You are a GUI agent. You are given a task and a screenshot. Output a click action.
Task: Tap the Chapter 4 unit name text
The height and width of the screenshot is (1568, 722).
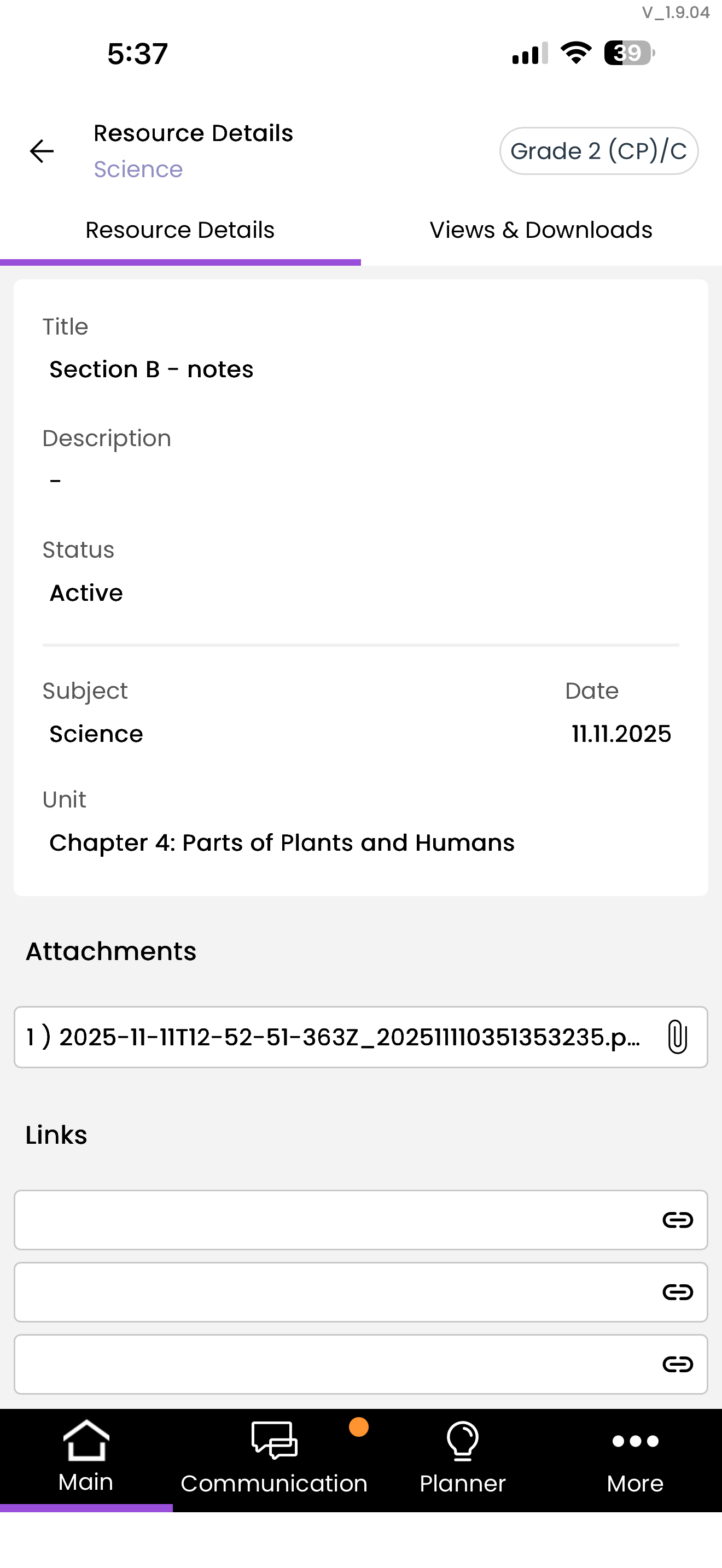click(282, 843)
